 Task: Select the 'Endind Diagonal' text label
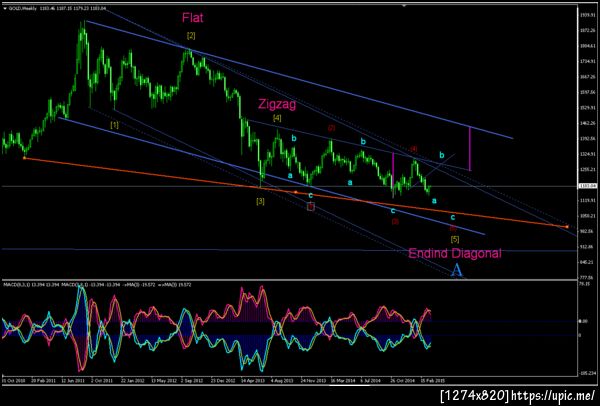[x=455, y=253]
